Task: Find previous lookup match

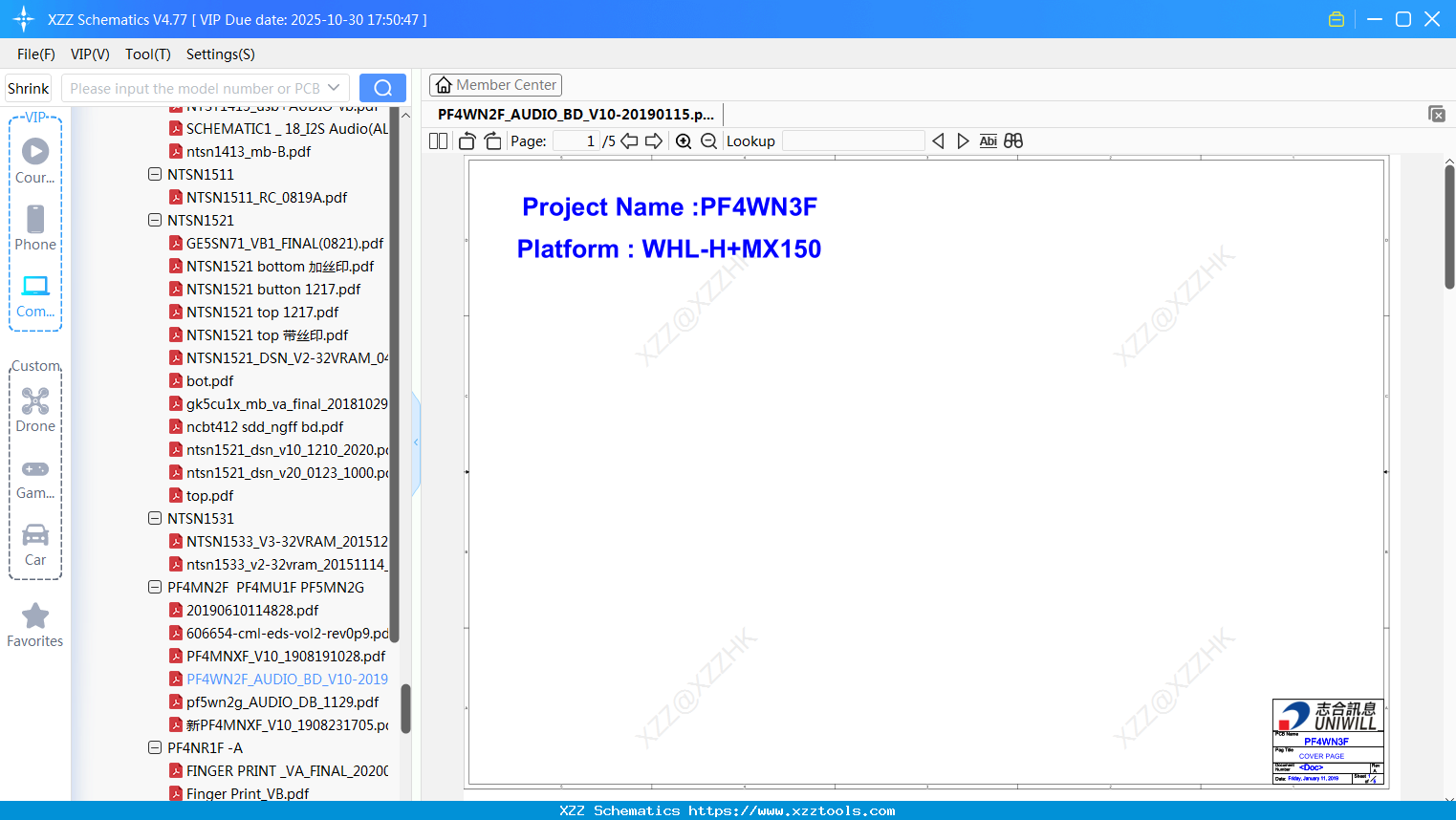Action: click(x=938, y=141)
